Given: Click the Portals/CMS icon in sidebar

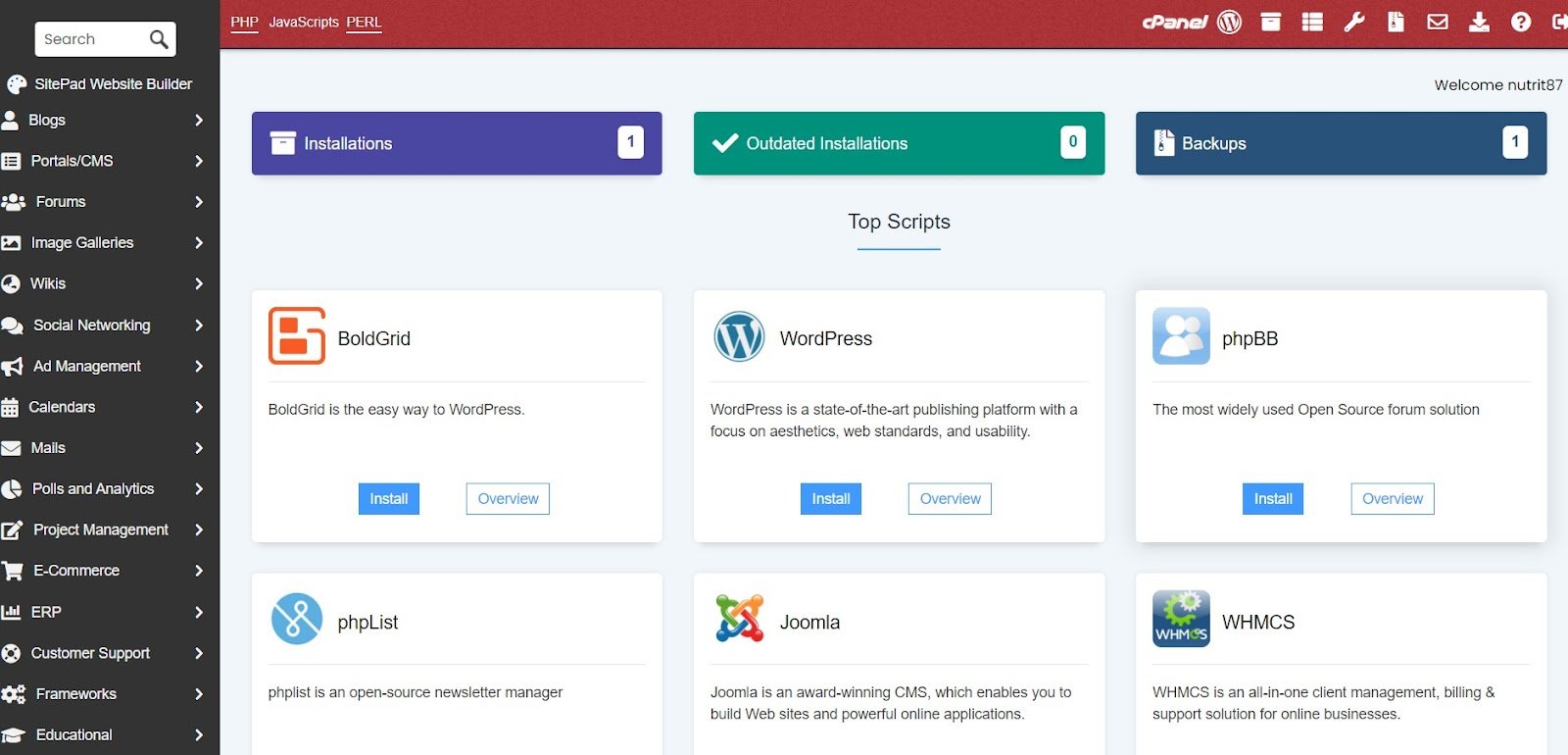Looking at the screenshot, I should tap(11, 161).
